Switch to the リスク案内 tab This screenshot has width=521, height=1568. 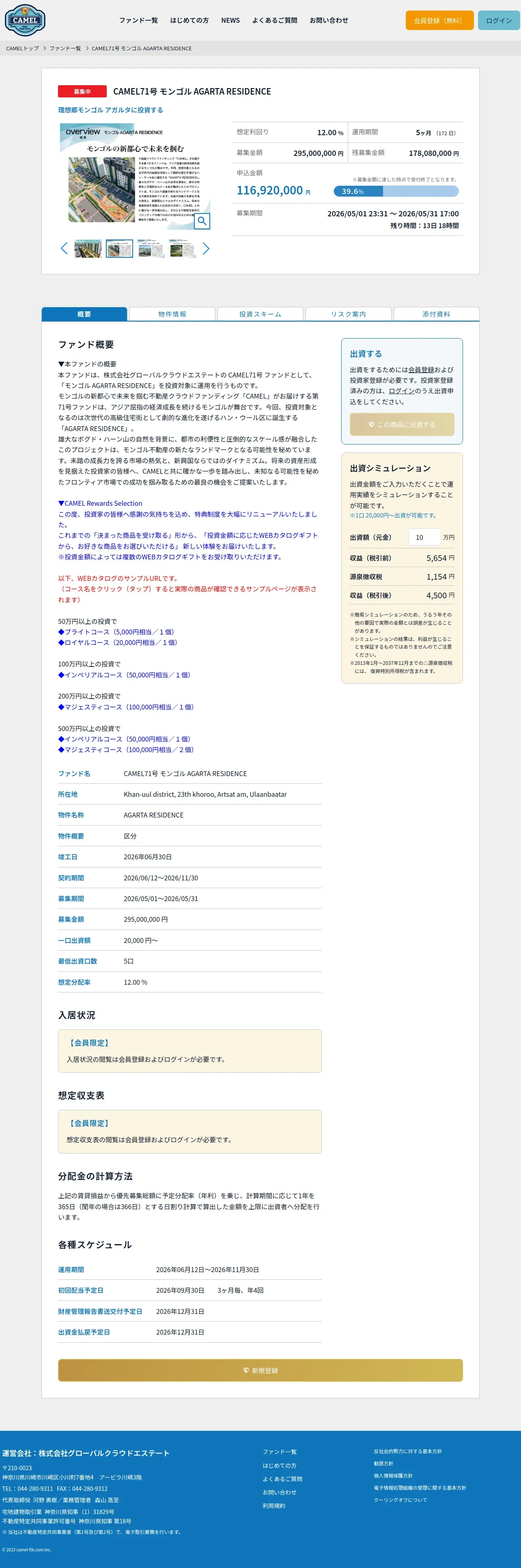[x=348, y=314]
